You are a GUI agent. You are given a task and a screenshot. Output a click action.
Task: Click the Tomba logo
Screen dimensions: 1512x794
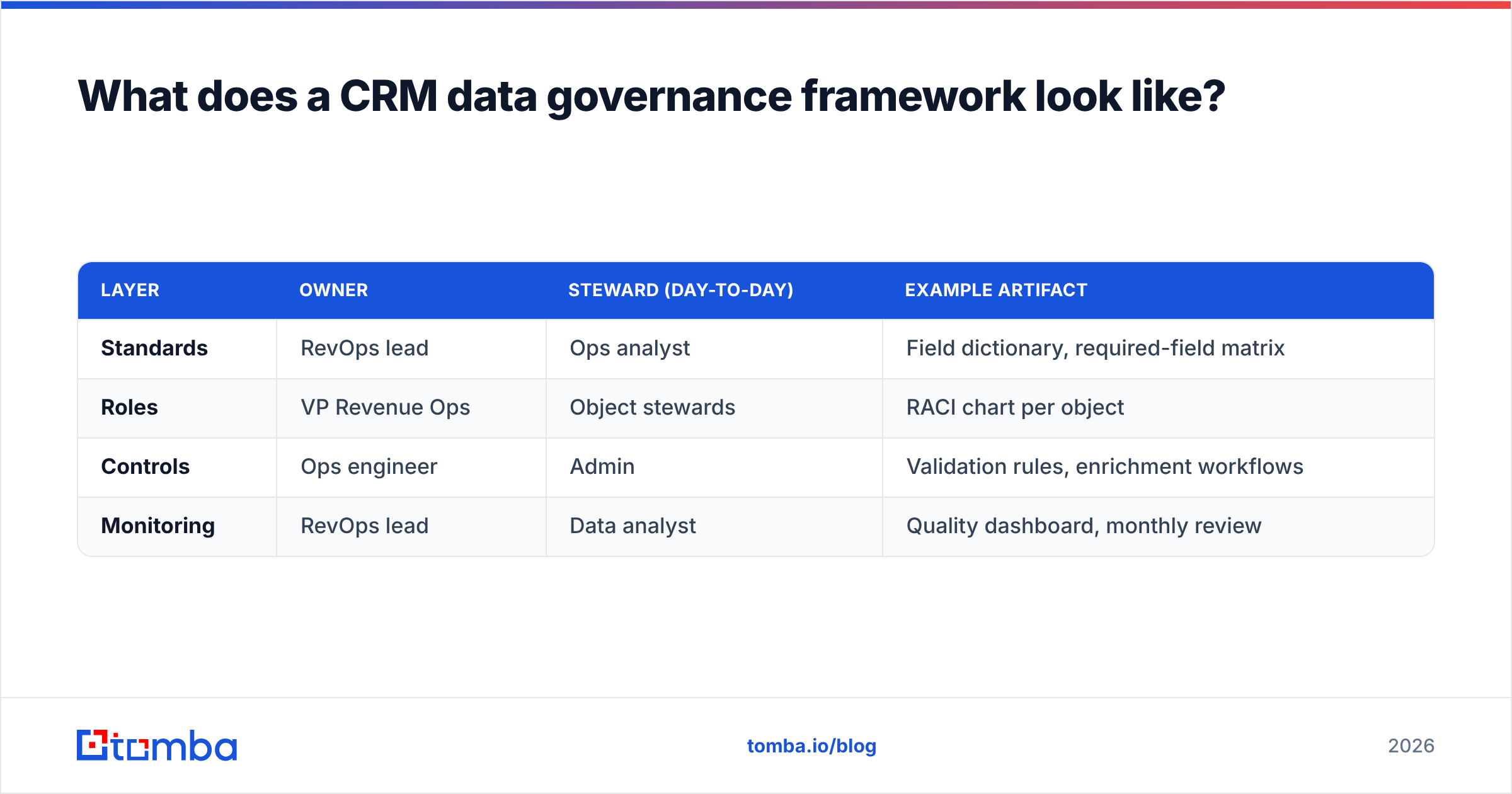tap(157, 745)
